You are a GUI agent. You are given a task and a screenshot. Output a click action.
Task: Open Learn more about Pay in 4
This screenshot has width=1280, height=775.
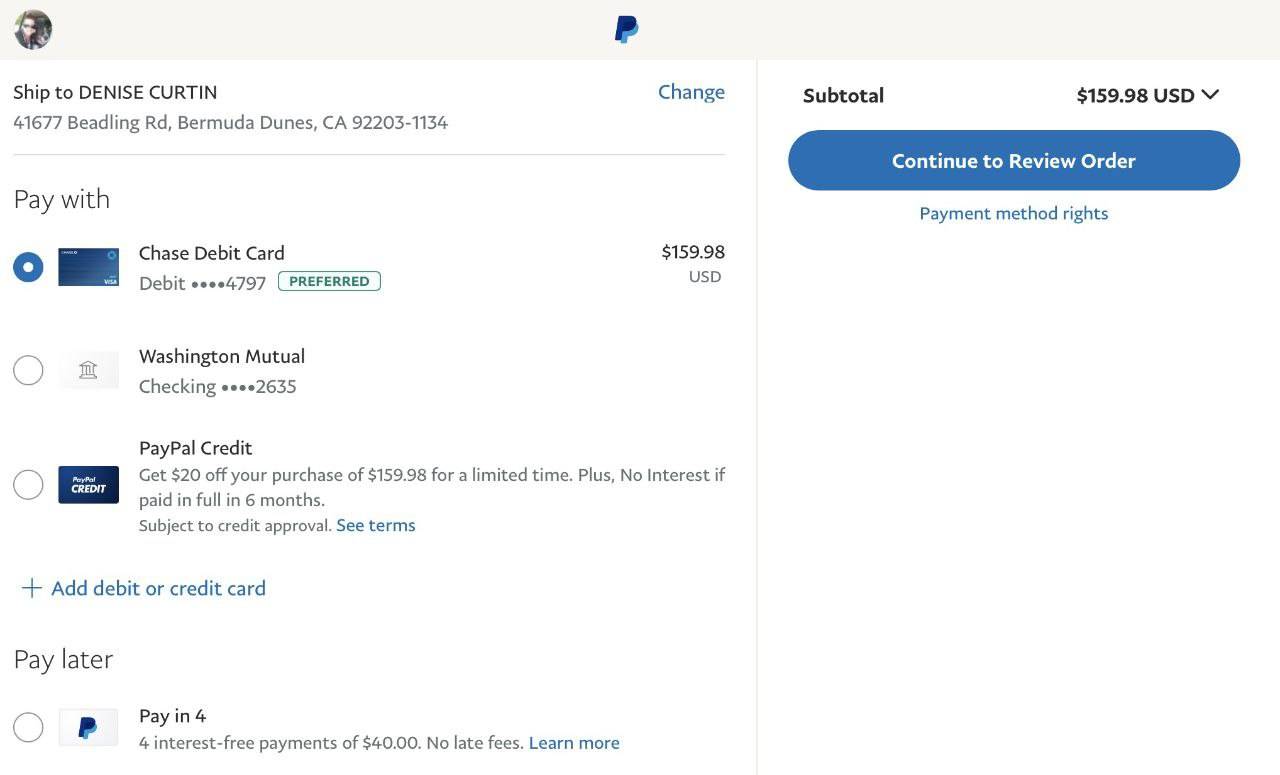pos(574,743)
